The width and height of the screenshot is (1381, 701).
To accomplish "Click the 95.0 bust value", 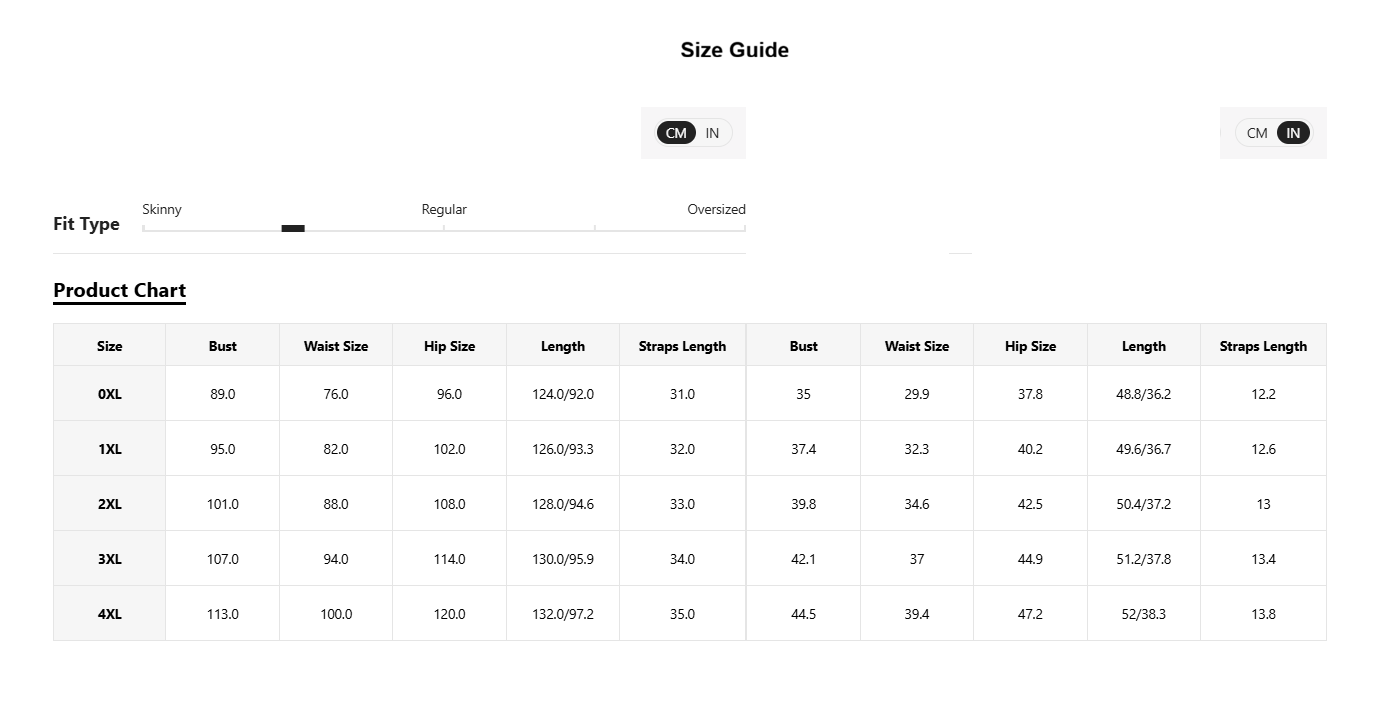I will tap(223, 449).
